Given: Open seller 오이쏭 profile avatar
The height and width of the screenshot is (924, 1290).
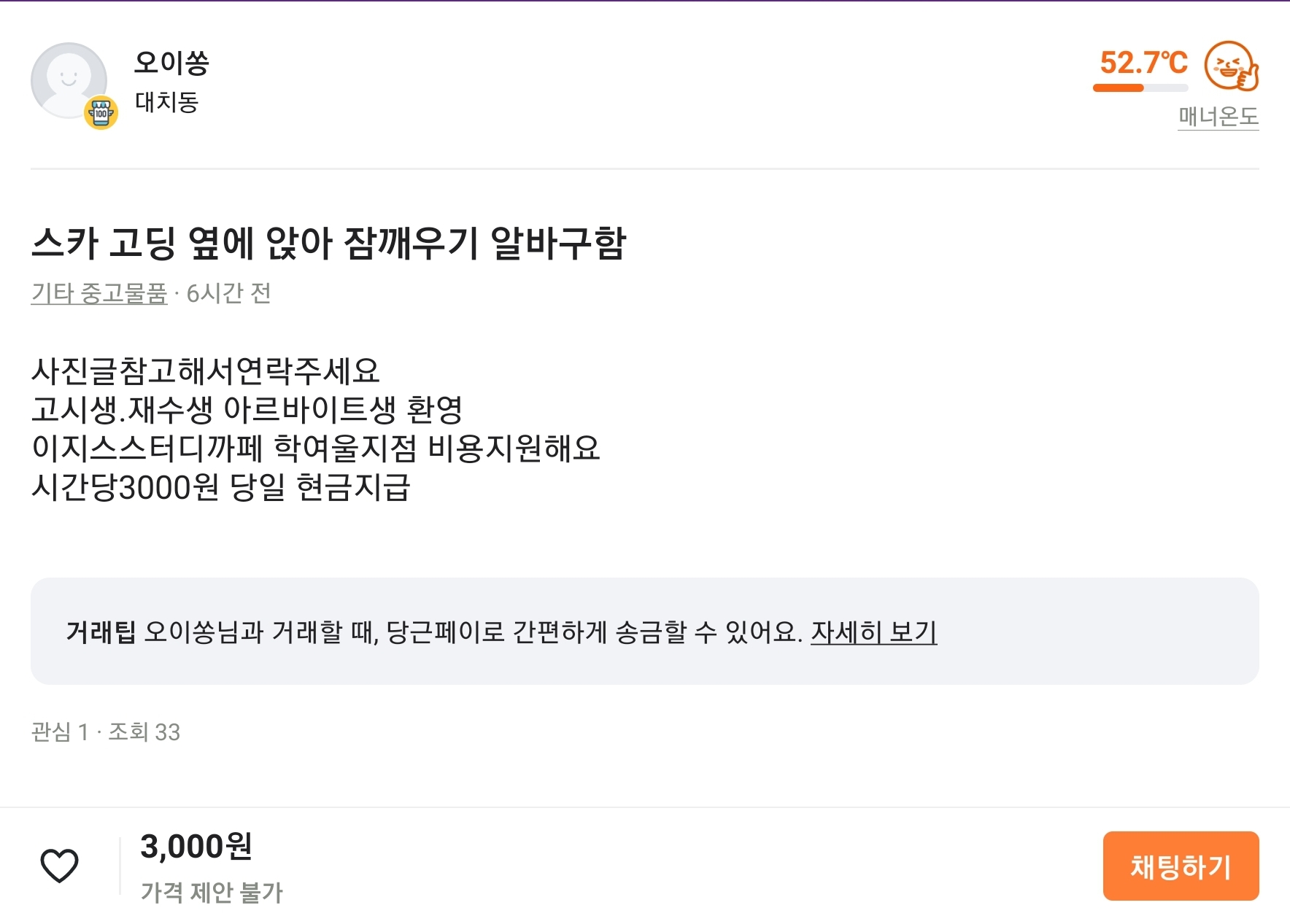Looking at the screenshot, I should (69, 81).
